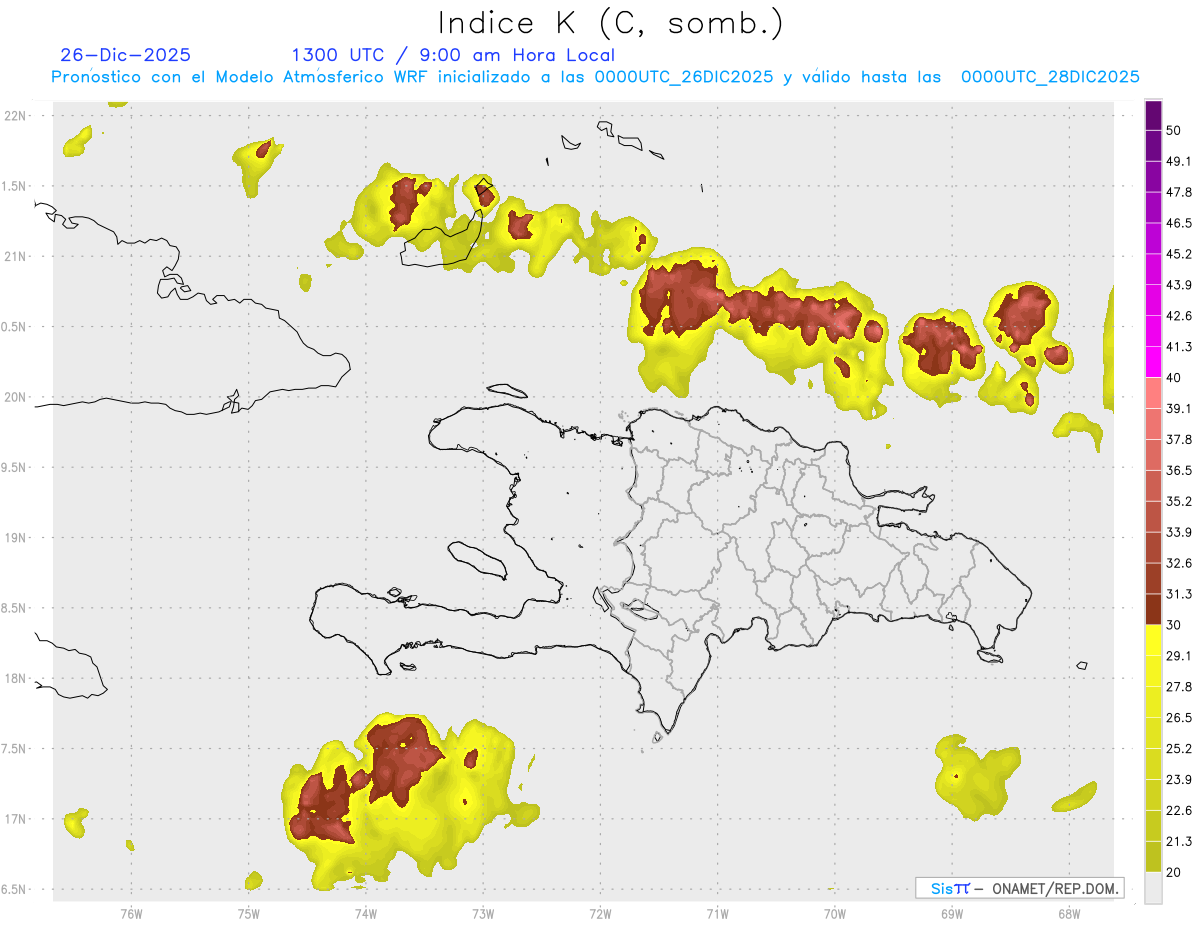Viewport: 1200px width, 927px height.
Task: Click the colorbar value 30
Action: pyautogui.click(x=1174, y=625)
